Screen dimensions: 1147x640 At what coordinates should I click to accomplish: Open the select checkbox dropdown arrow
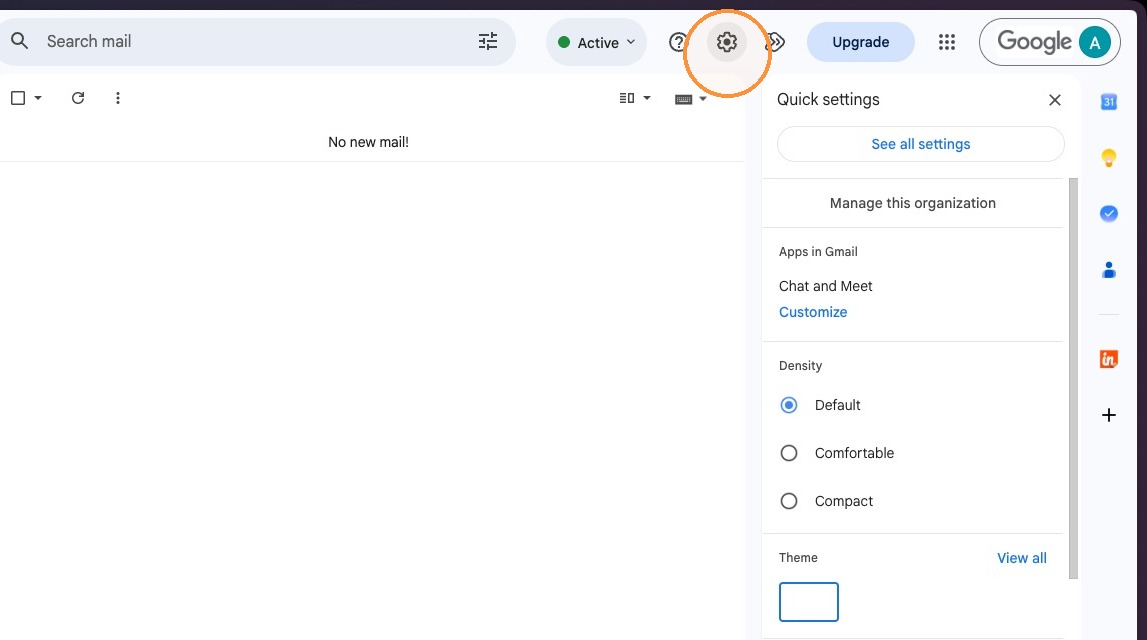point(38,98)
